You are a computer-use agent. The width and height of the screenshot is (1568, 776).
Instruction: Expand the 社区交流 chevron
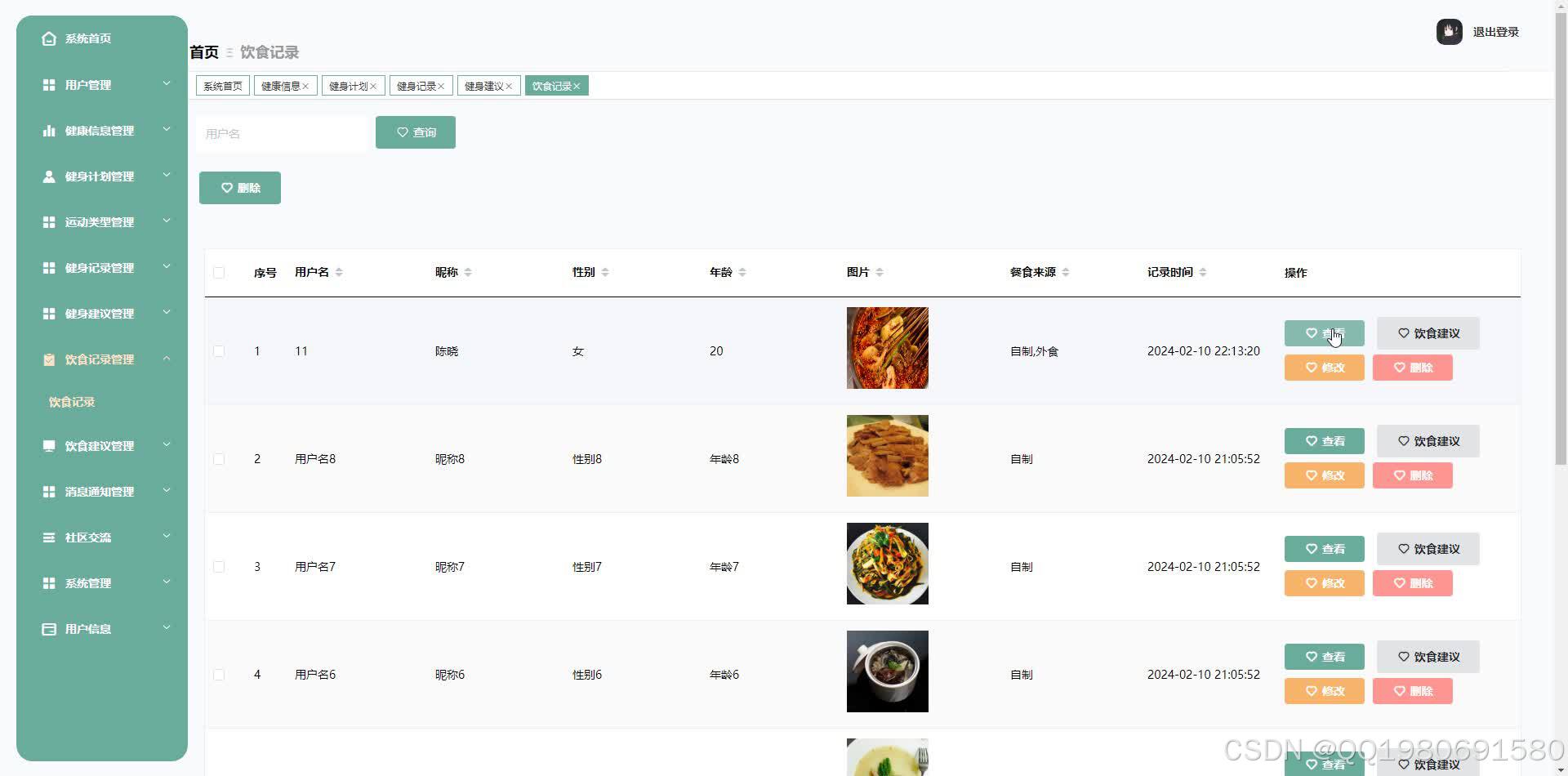pyautogui.click(x=167, y=536)
